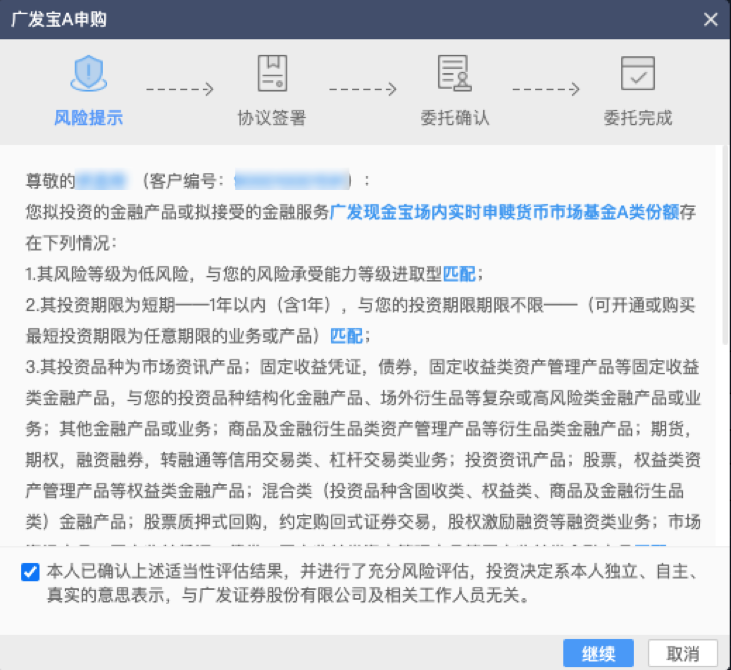Select the 委托确认 step label

(x=454, y=118)
